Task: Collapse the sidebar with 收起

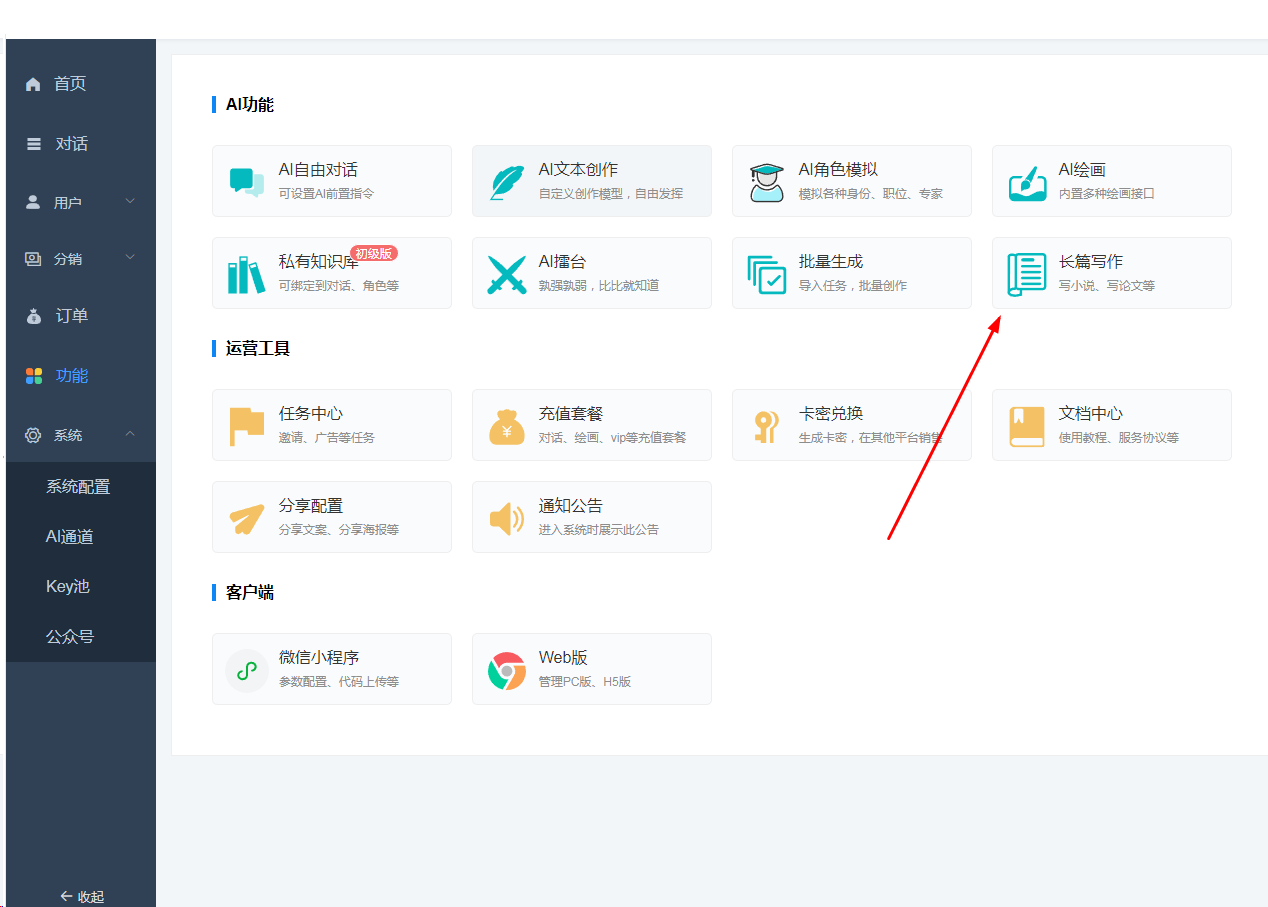Action: click(82, 896)
